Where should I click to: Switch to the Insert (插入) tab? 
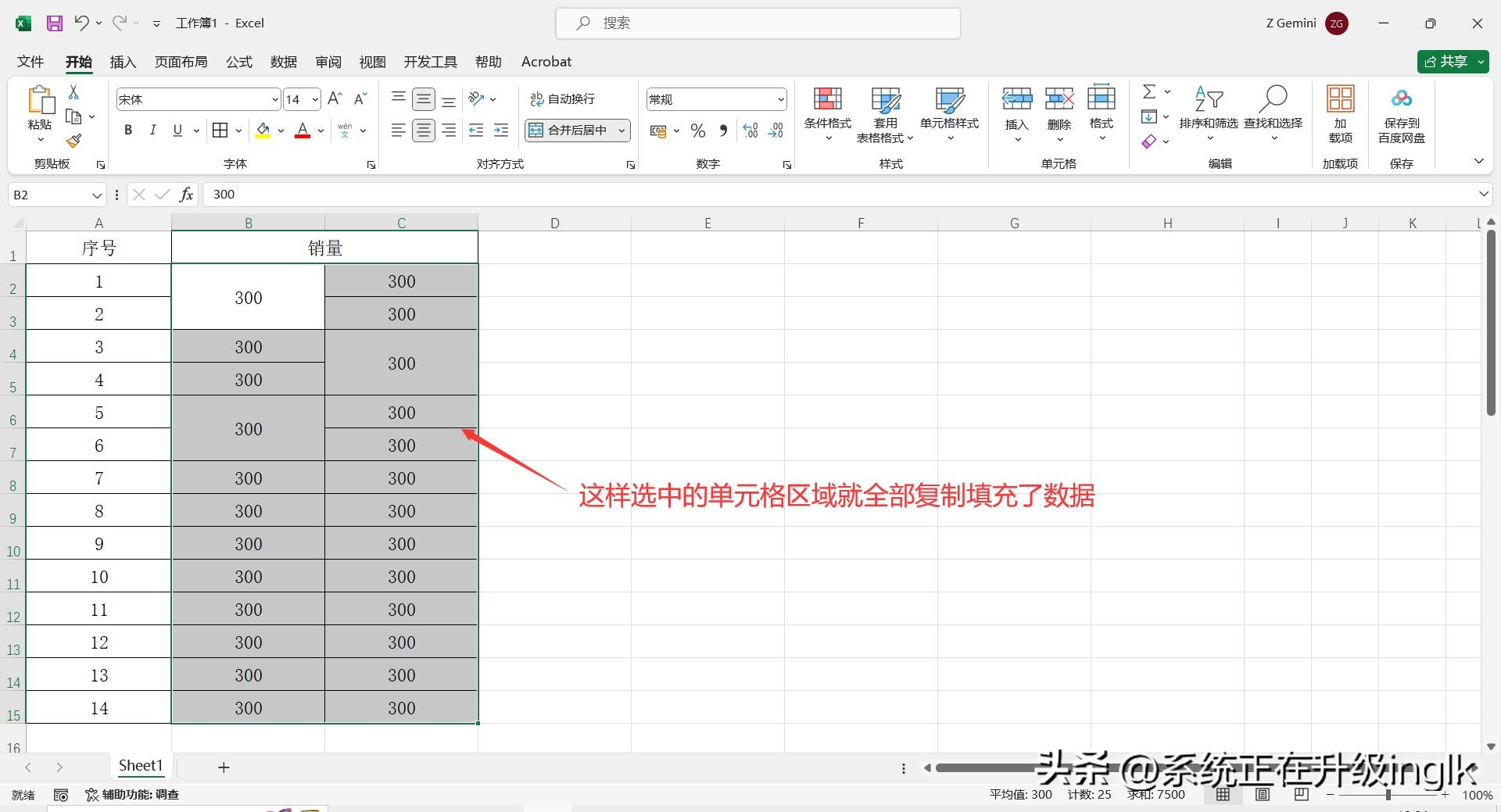[x=123, y=62]
